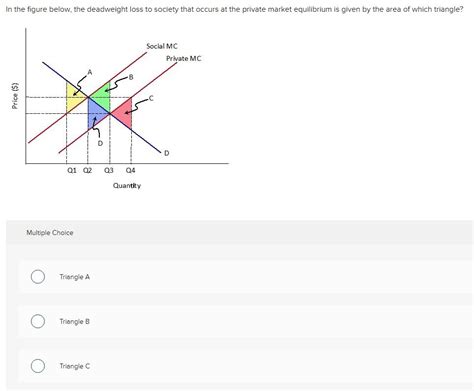Click the Triangle A answer label
474x391 pixels.
tap(75, 277)
